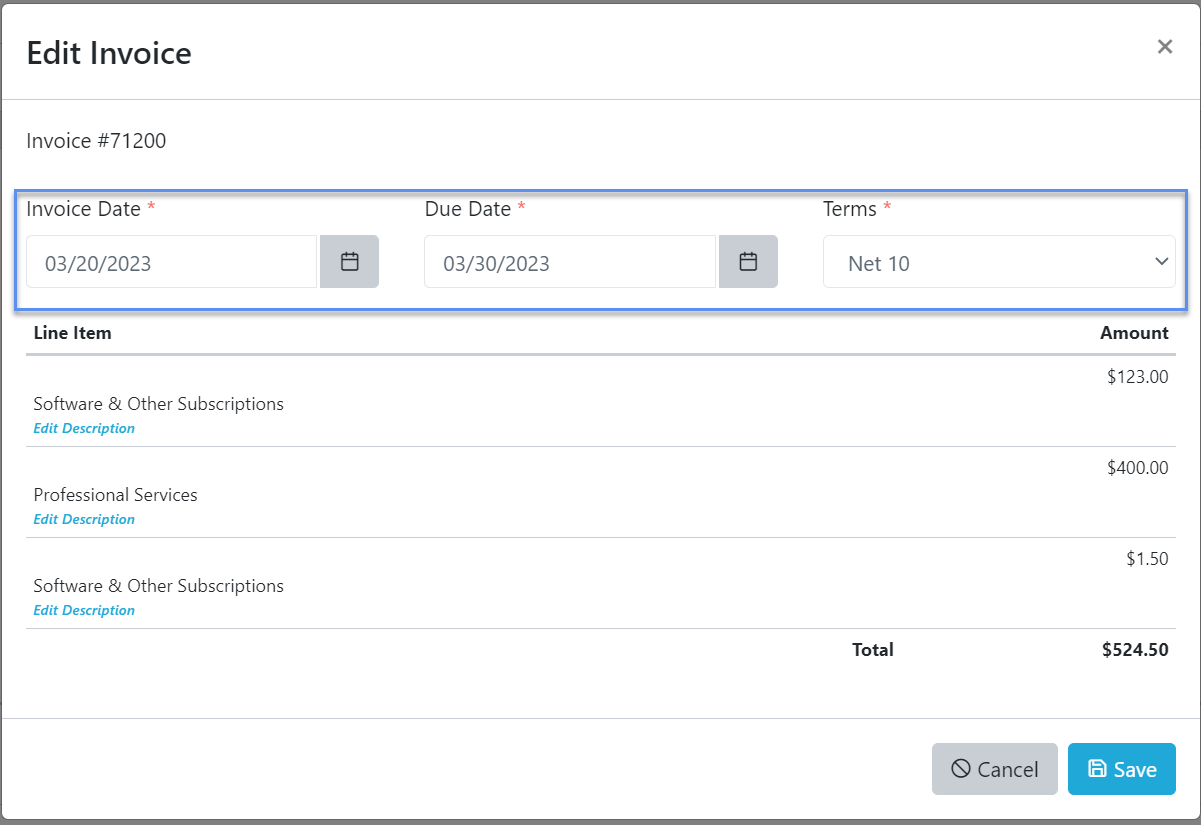The height and width of the screenshot is (825, 1201).
Task: Save the invoice changes
Action: (x=1121, y=769)
